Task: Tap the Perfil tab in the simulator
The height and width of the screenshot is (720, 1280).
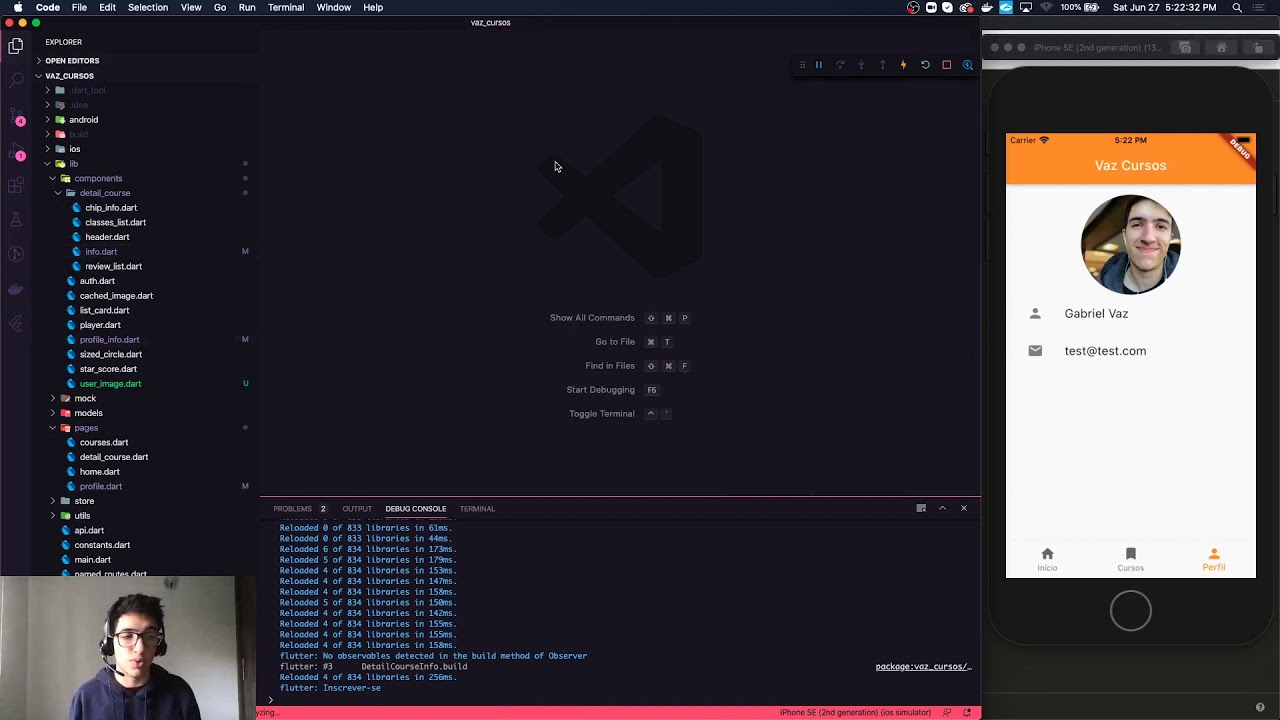Action: [x=1214, y=559]
